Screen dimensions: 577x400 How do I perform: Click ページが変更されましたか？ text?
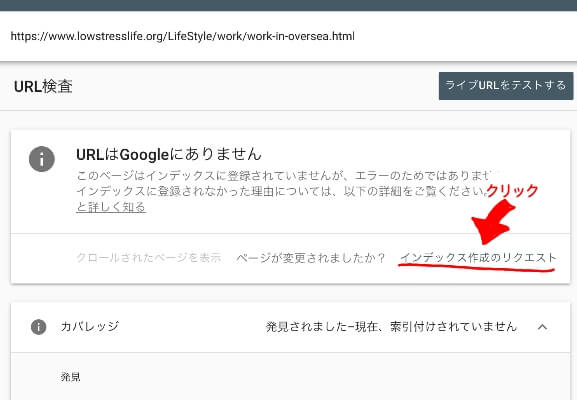coord(311,258)
